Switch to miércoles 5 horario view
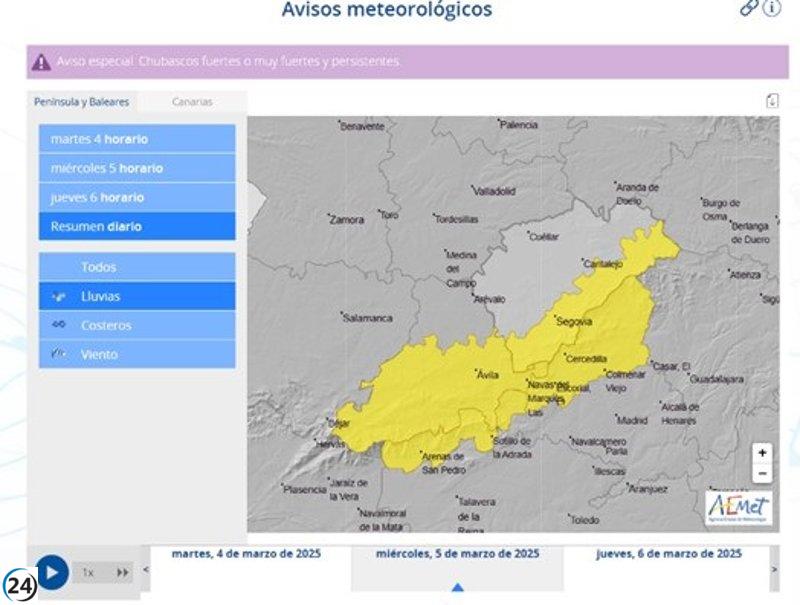800x605 pixels. click(135, 167)
